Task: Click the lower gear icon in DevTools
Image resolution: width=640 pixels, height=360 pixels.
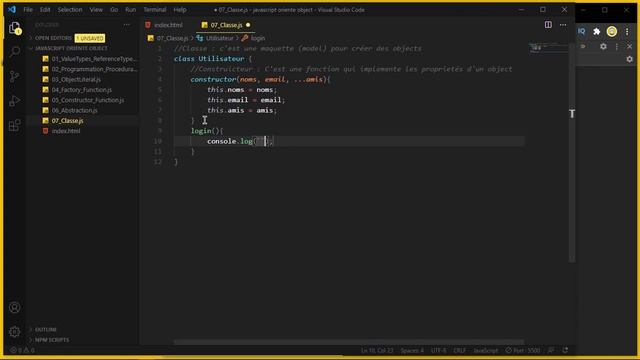Action: 629,59
